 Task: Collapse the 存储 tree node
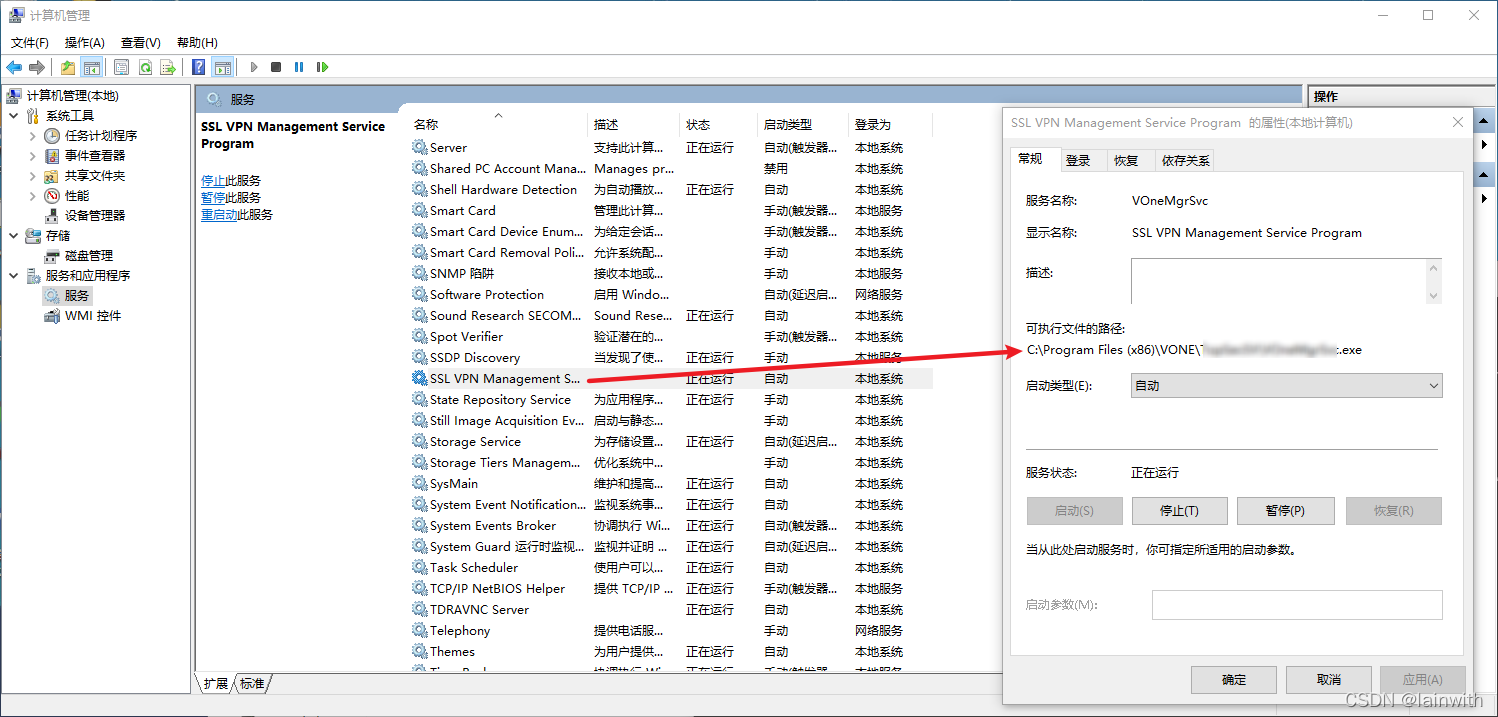pyautogui.click(x=14, y=236)
